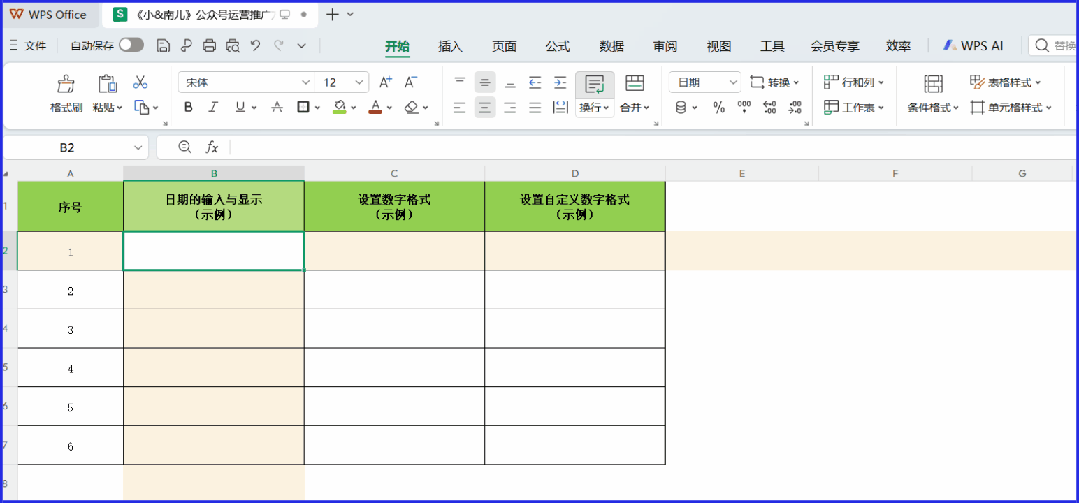Image resolution: width=1079 pixels, height=503 pixels.
Task: Toggle Underline formatting
Action: [x=239, y=107]
